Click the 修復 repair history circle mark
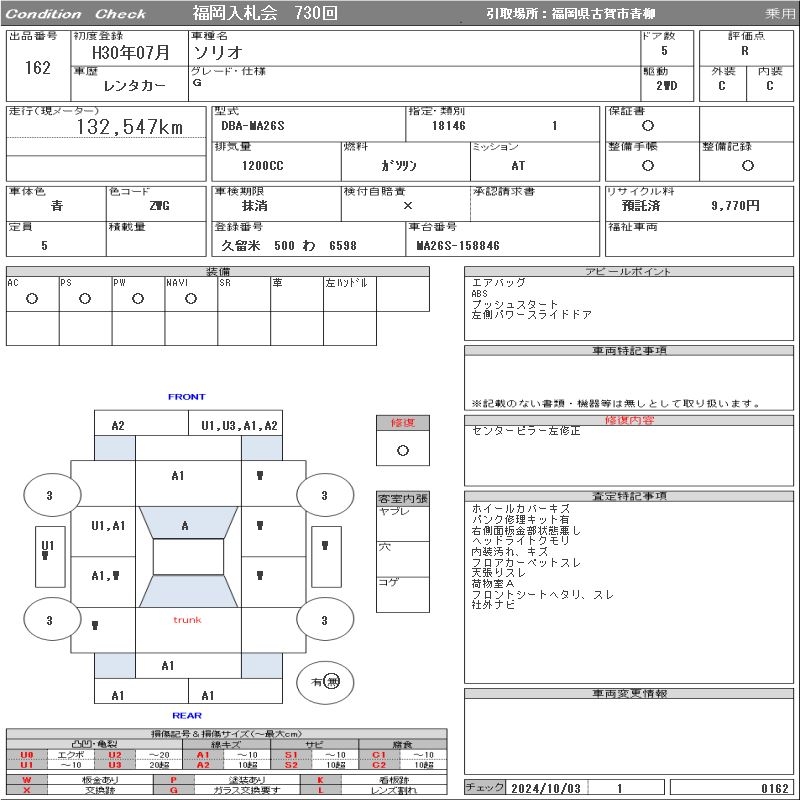Screen dimensions: 800x800 coord(402,450)
